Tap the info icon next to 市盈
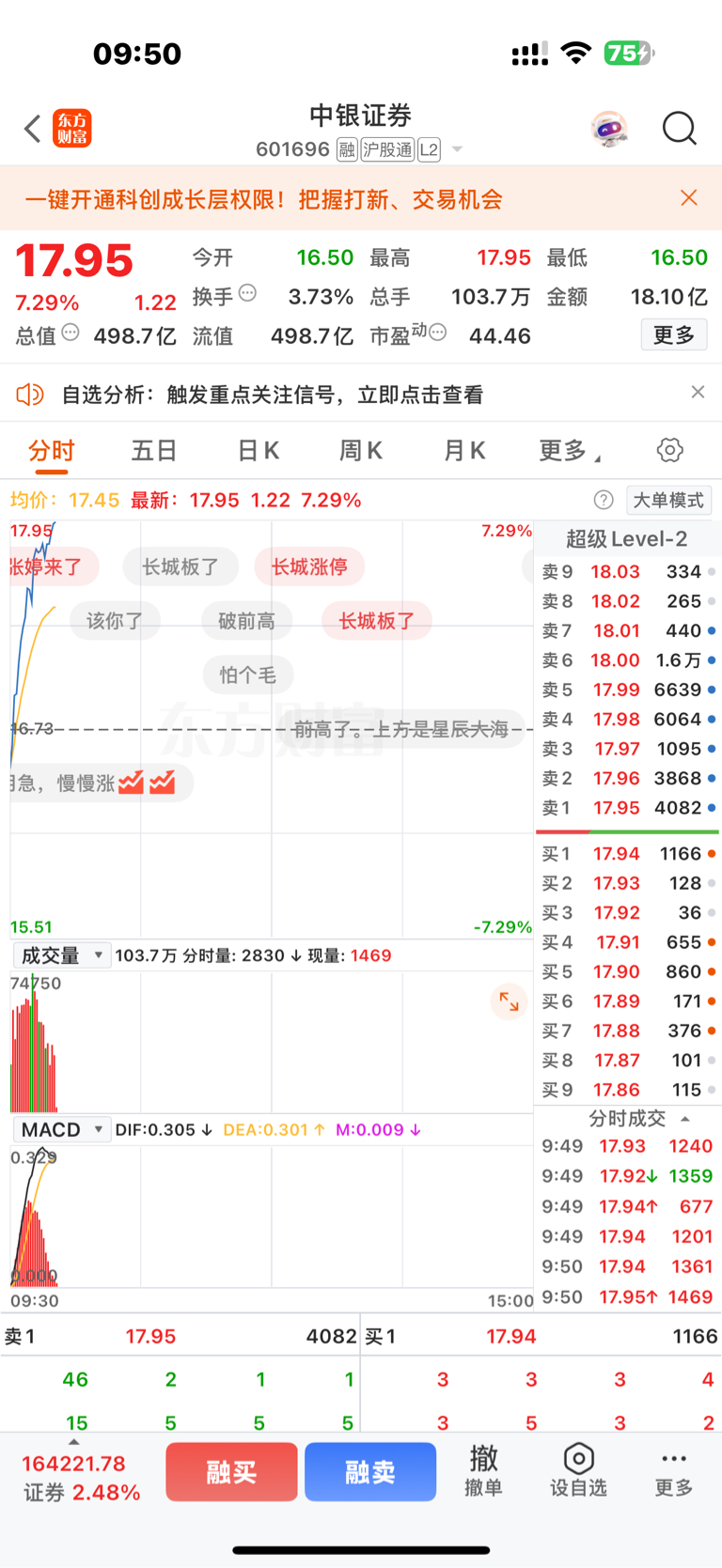This screenshot has height=1568, width=722. pyautogui.click(x=437, y=333)
